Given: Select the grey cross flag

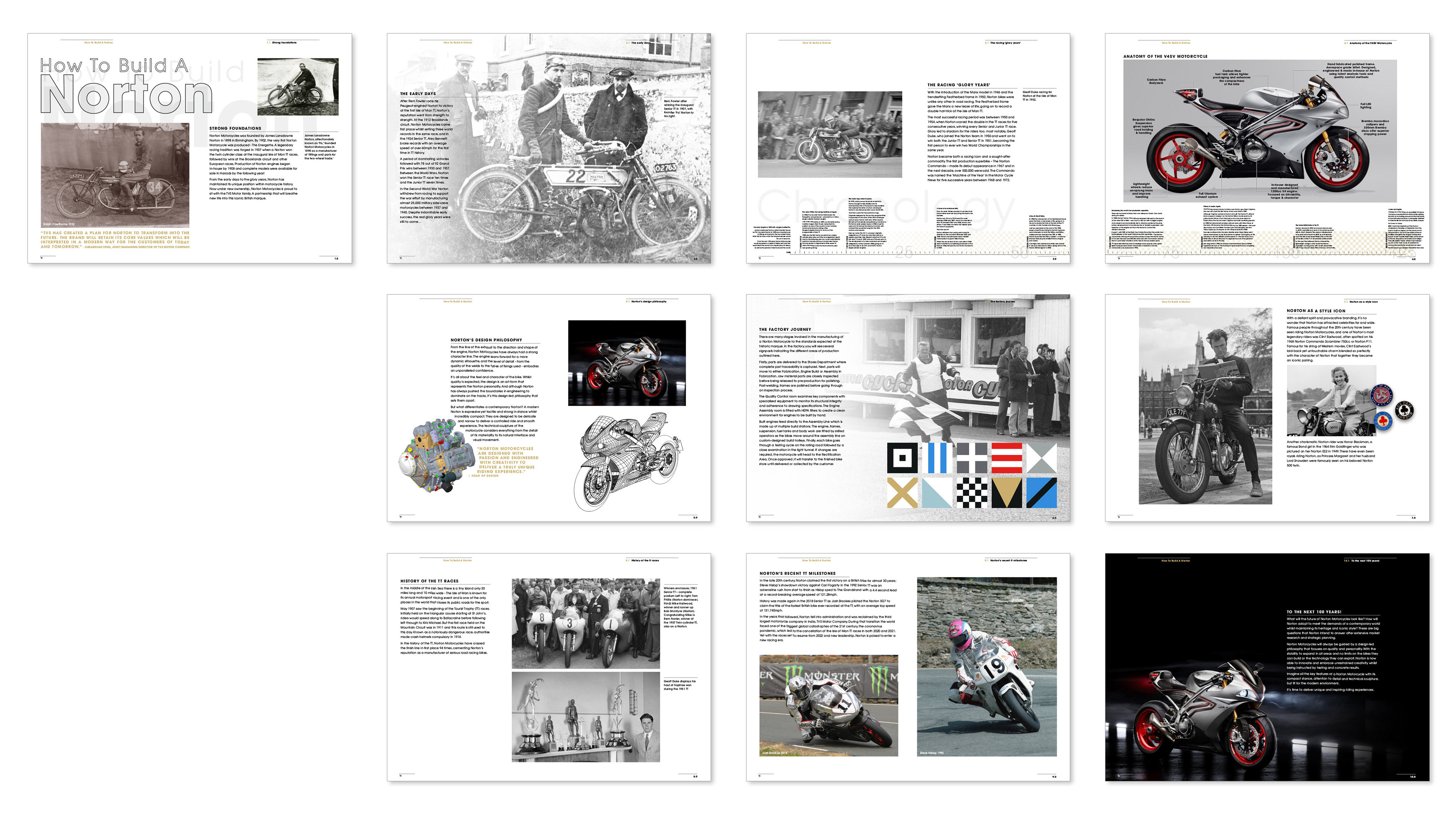Looking at the screenshot, I should pyautogui.click(x=972, y=458).
